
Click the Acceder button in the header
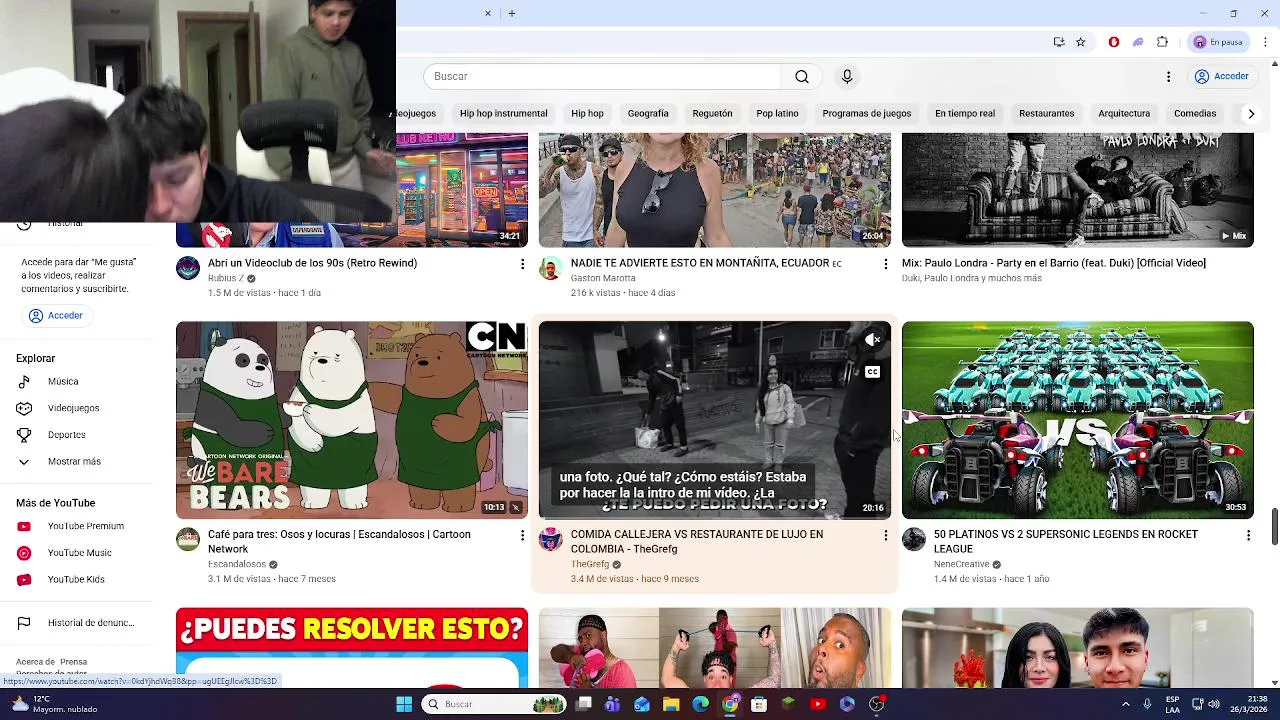click(x=1222, y=76)
